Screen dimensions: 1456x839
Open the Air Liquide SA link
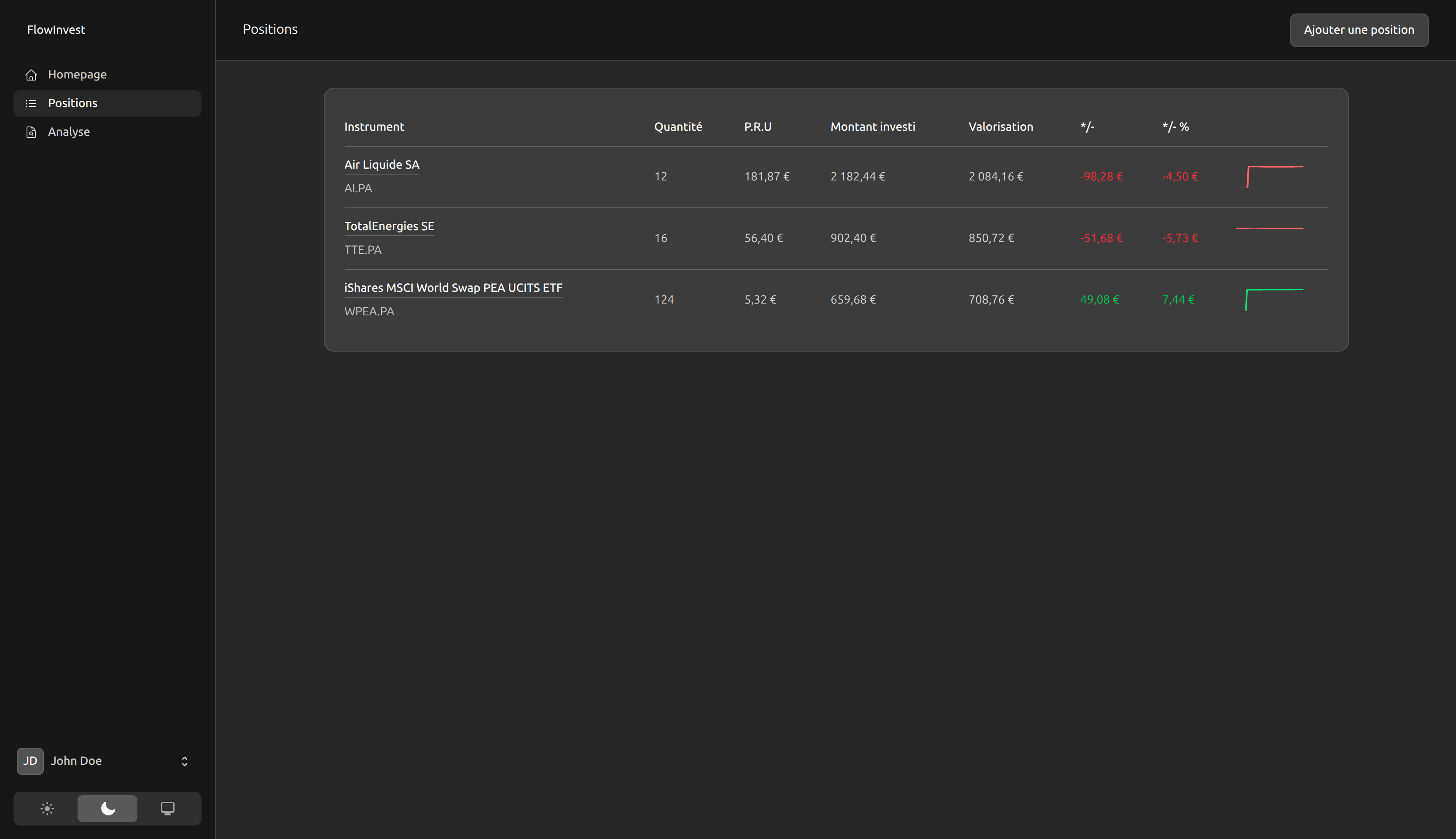pyautogui.click(x=381, y=165)
